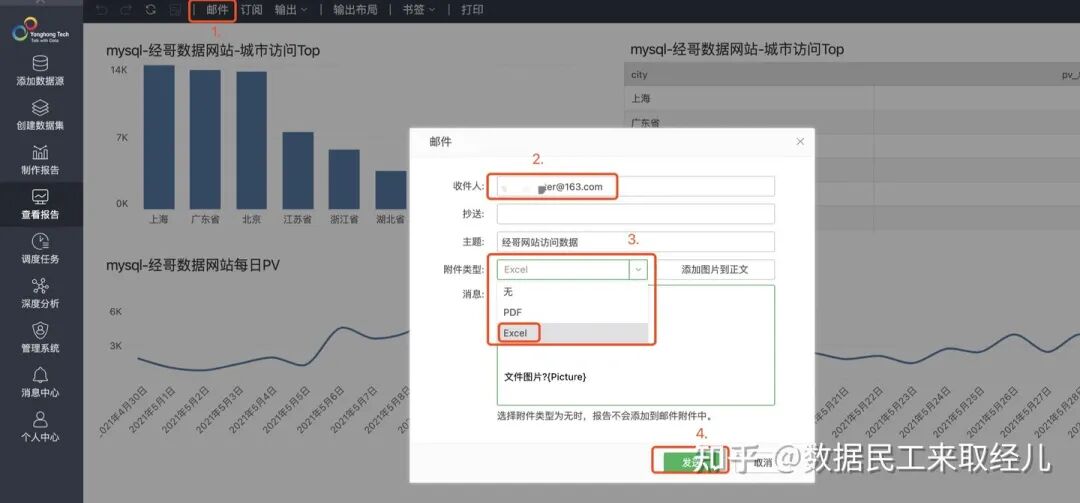Screen dimensions: 1080x503
Task: Open 调度任务 in the sidebar
Action: pyautogui.click(x=41, y=249)
